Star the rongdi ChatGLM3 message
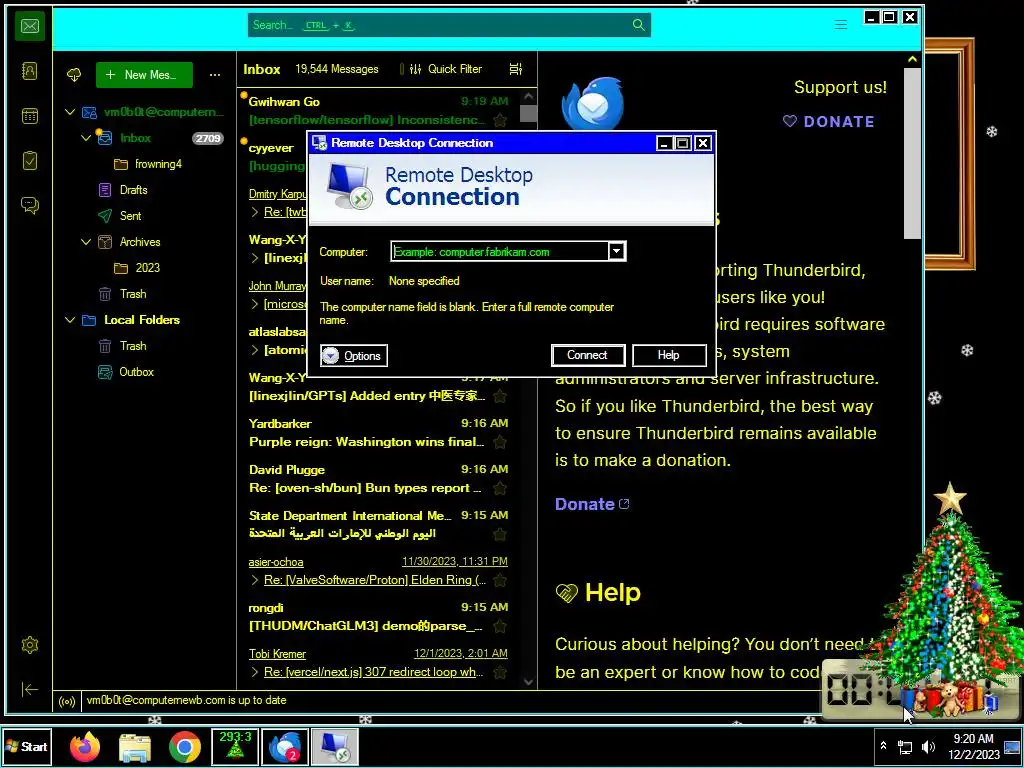This screenshot has width=1024, height=768. pyautogui.click(x=500, y=626)
